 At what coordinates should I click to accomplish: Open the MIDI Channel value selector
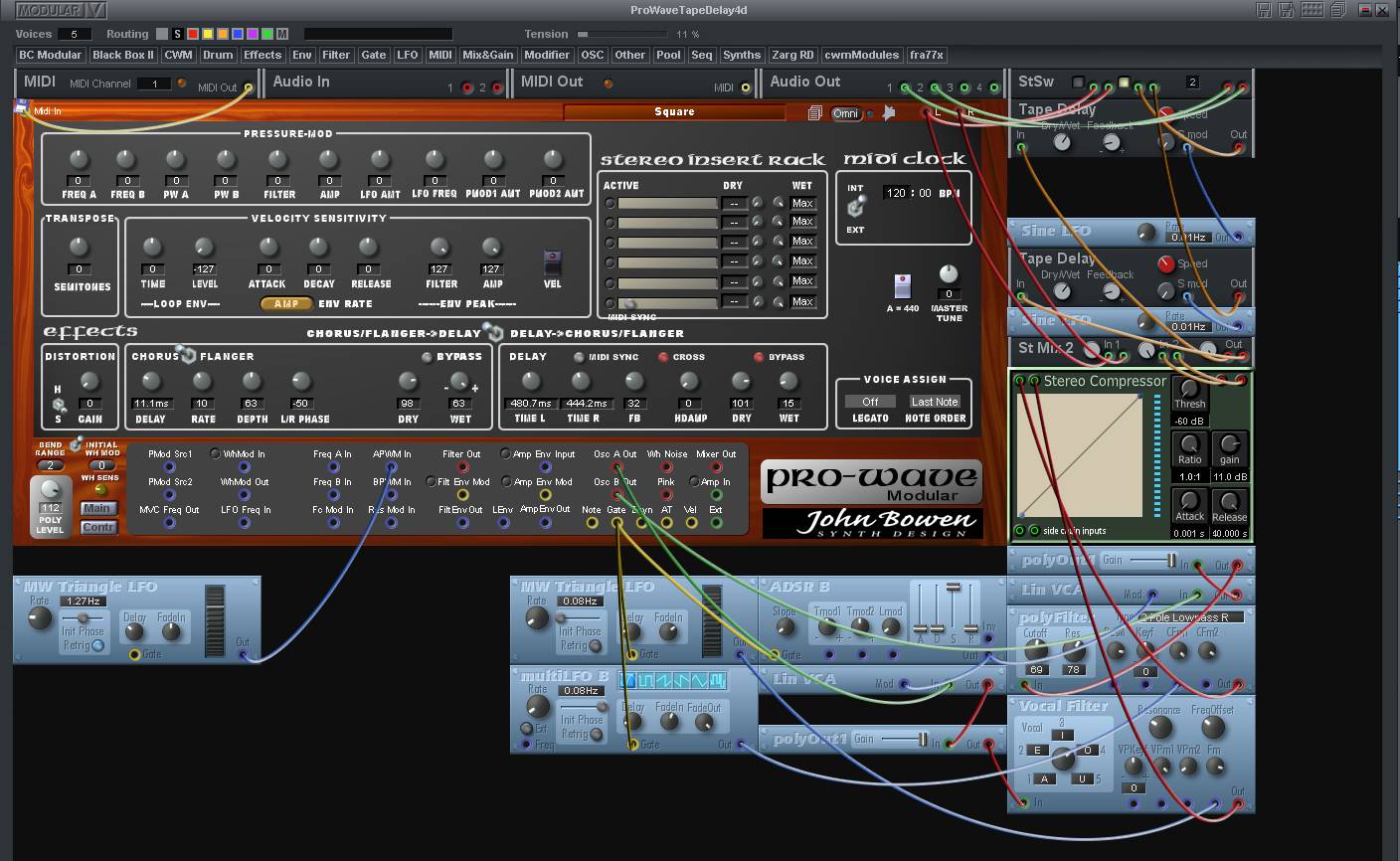(x=154, y=84)
